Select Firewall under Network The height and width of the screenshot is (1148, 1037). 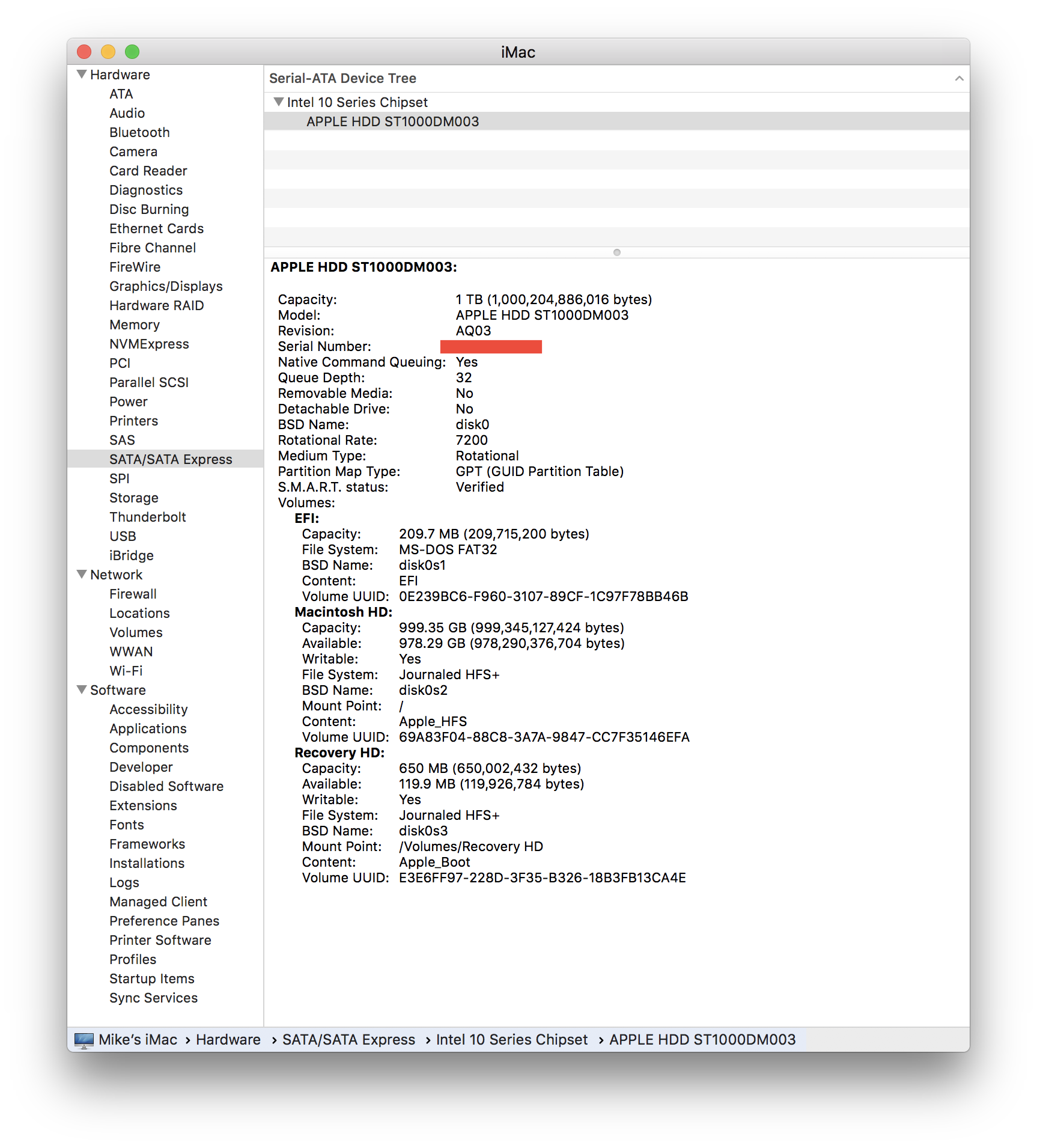[x=133, y=594]
